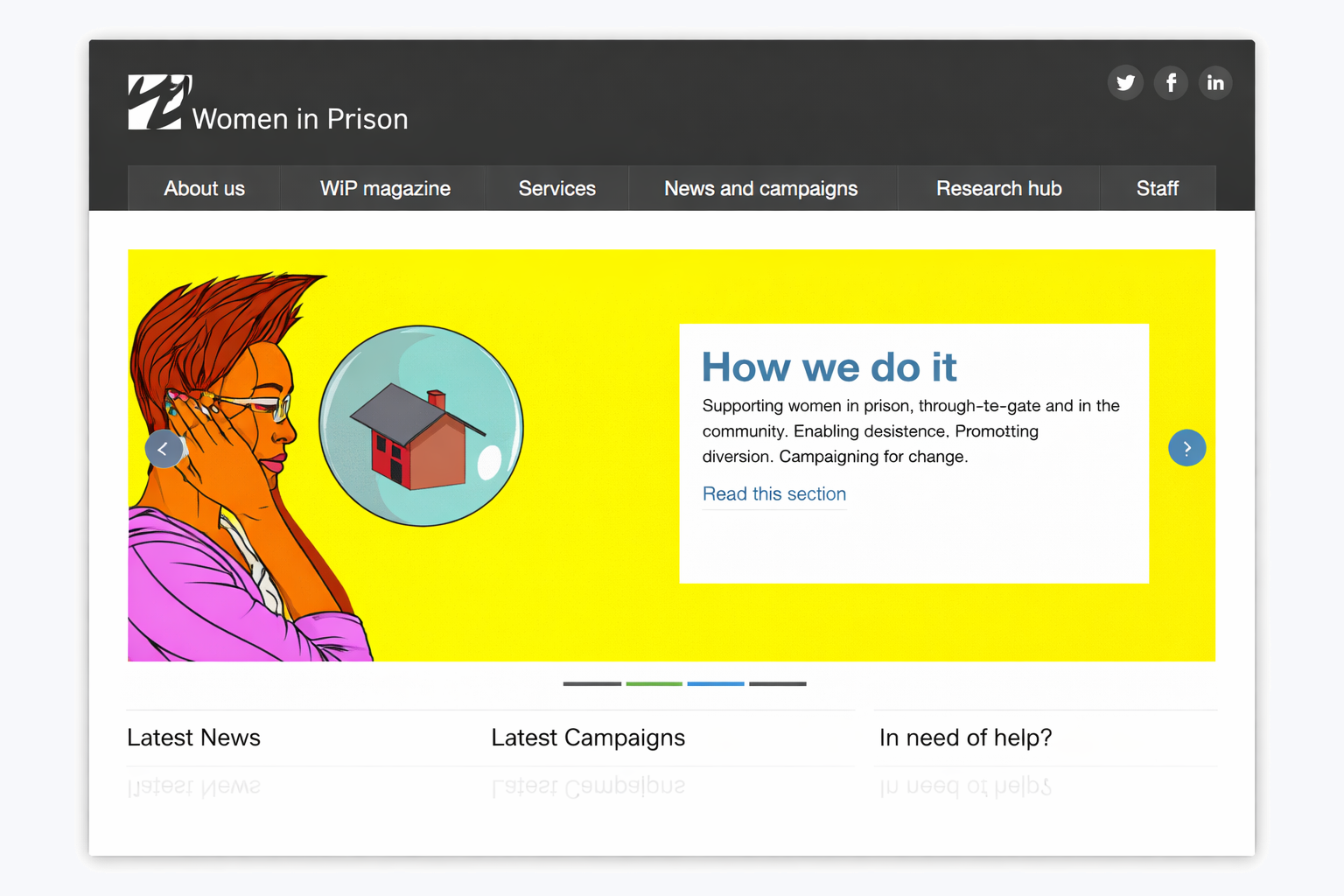Click the Latest News heading
Viewport: 1344px width, 896px height.
193,738
